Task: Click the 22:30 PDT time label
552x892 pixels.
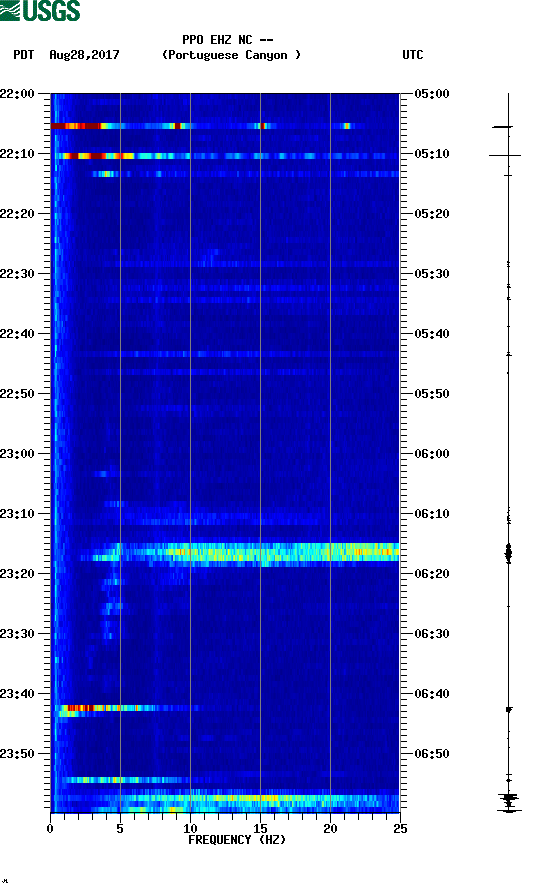Action: [17, 274]
